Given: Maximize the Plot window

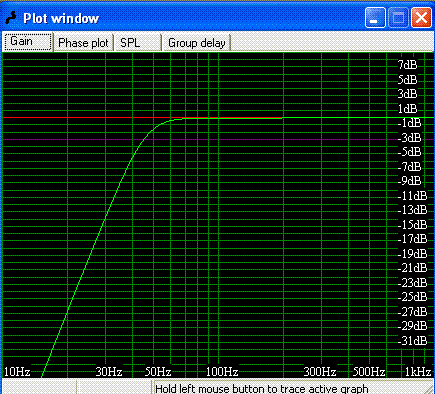Looking at the screenshot, I should [x=398, y=18].
